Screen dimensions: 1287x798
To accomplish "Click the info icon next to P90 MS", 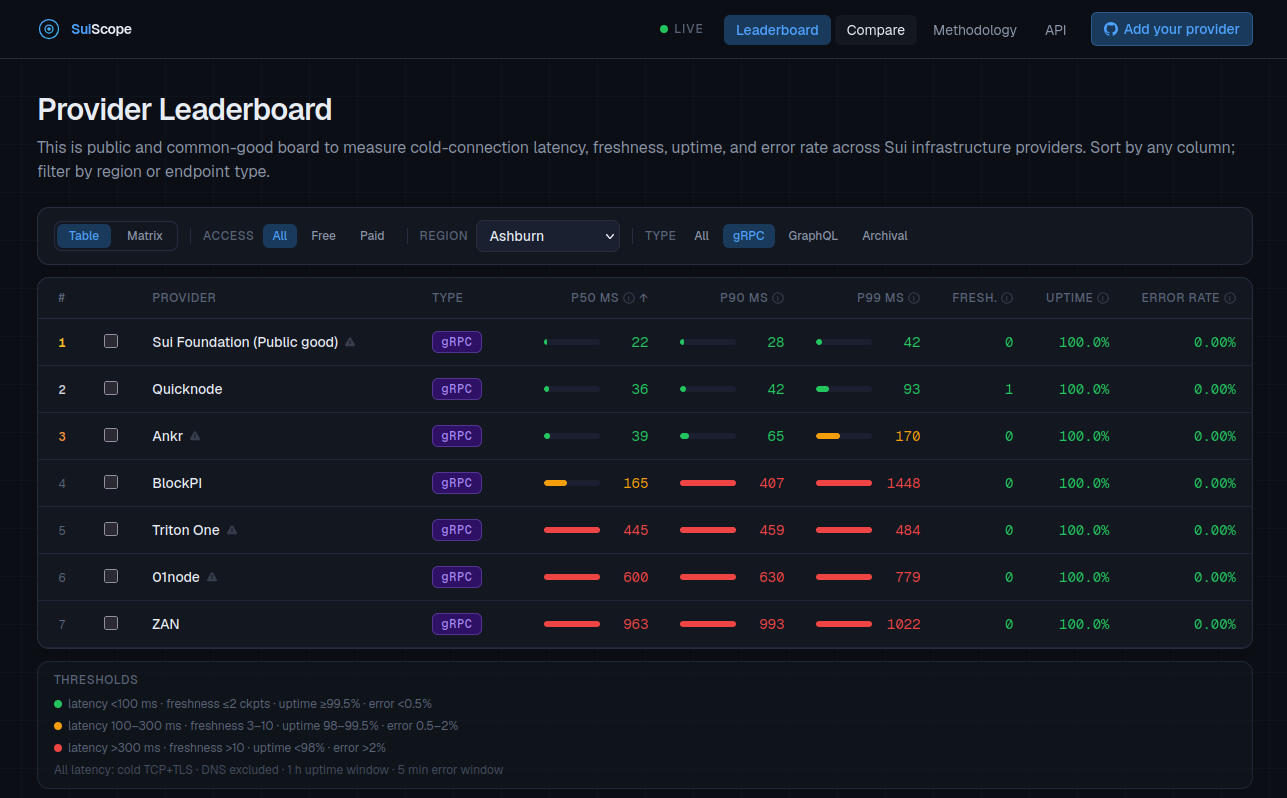I will tap(778, 298).
